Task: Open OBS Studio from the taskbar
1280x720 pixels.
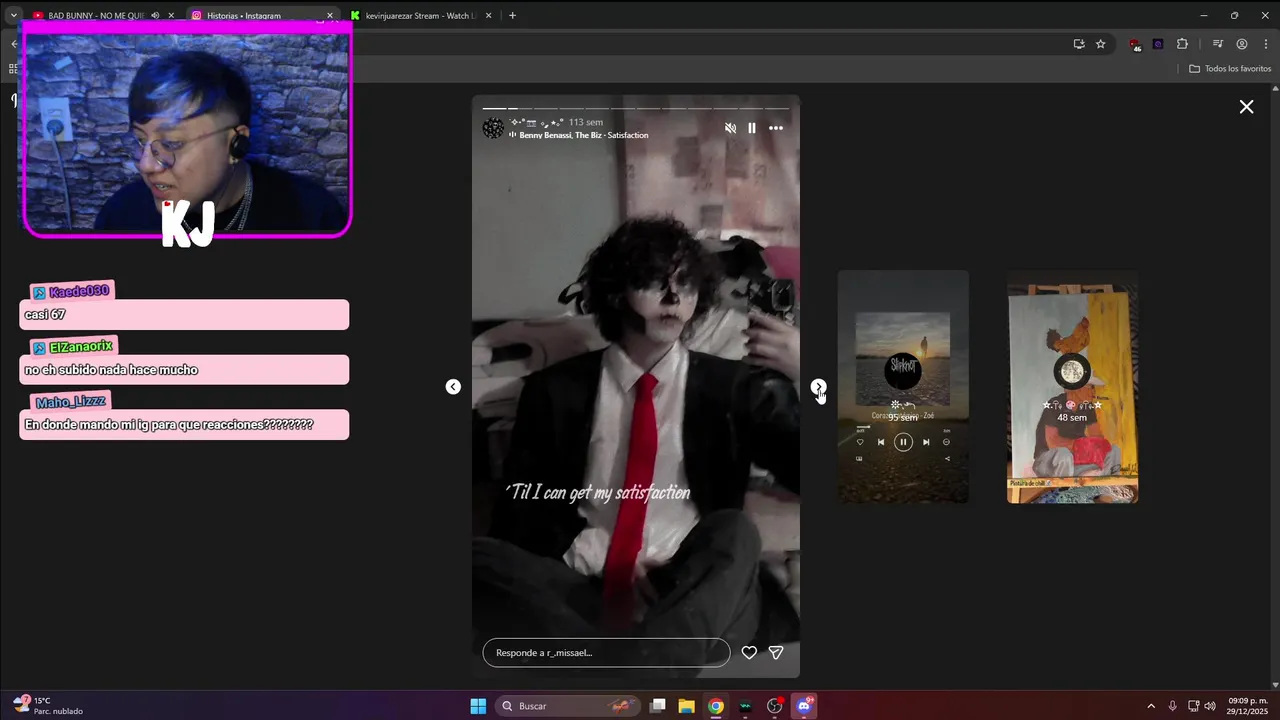Action: click(774, 706)
